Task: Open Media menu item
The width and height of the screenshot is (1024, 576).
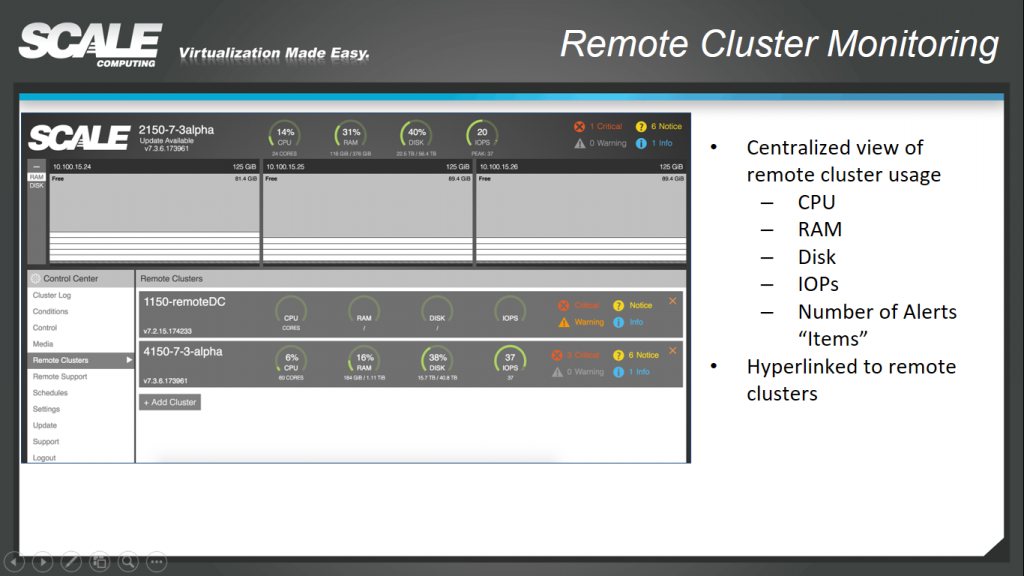Action: (x=43, y=344)
